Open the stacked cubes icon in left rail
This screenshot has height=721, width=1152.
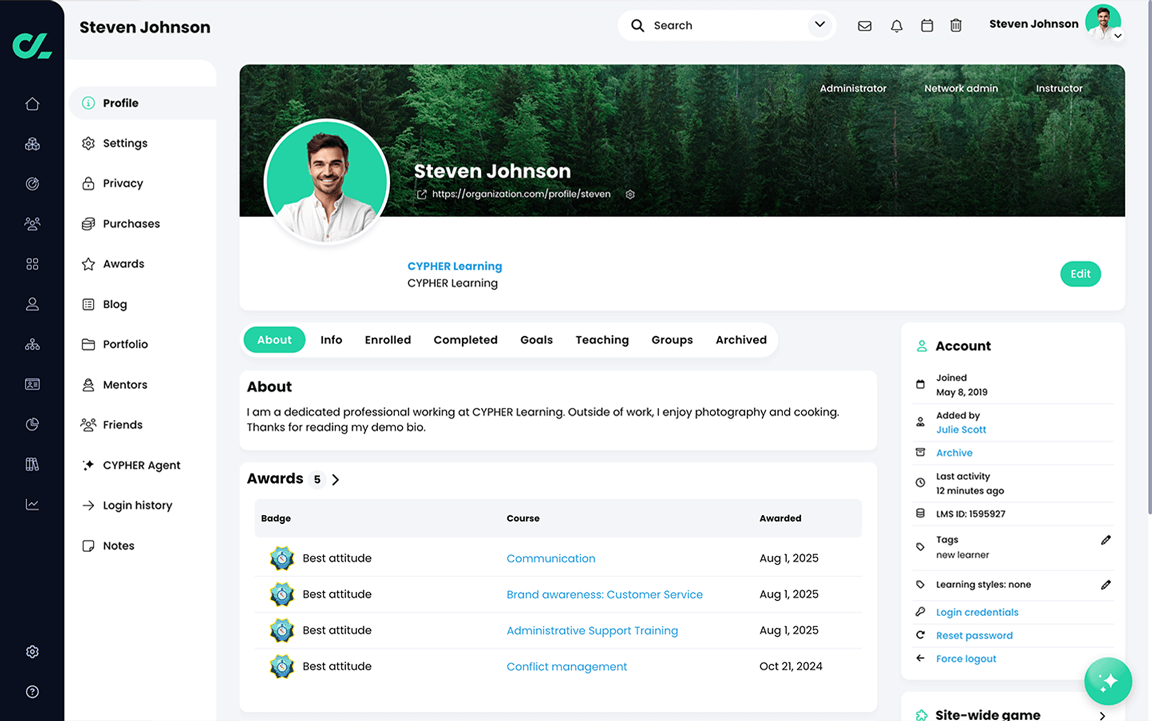pos(32,144)
